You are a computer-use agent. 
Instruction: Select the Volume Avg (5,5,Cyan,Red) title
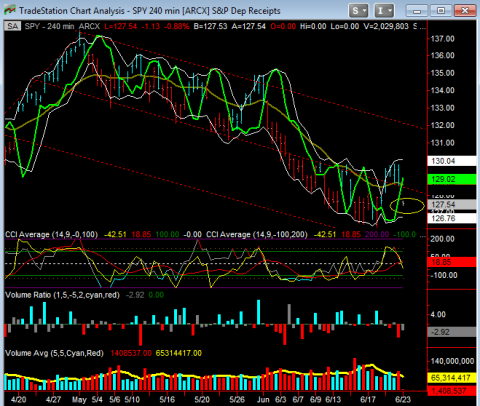pos(54,353)
